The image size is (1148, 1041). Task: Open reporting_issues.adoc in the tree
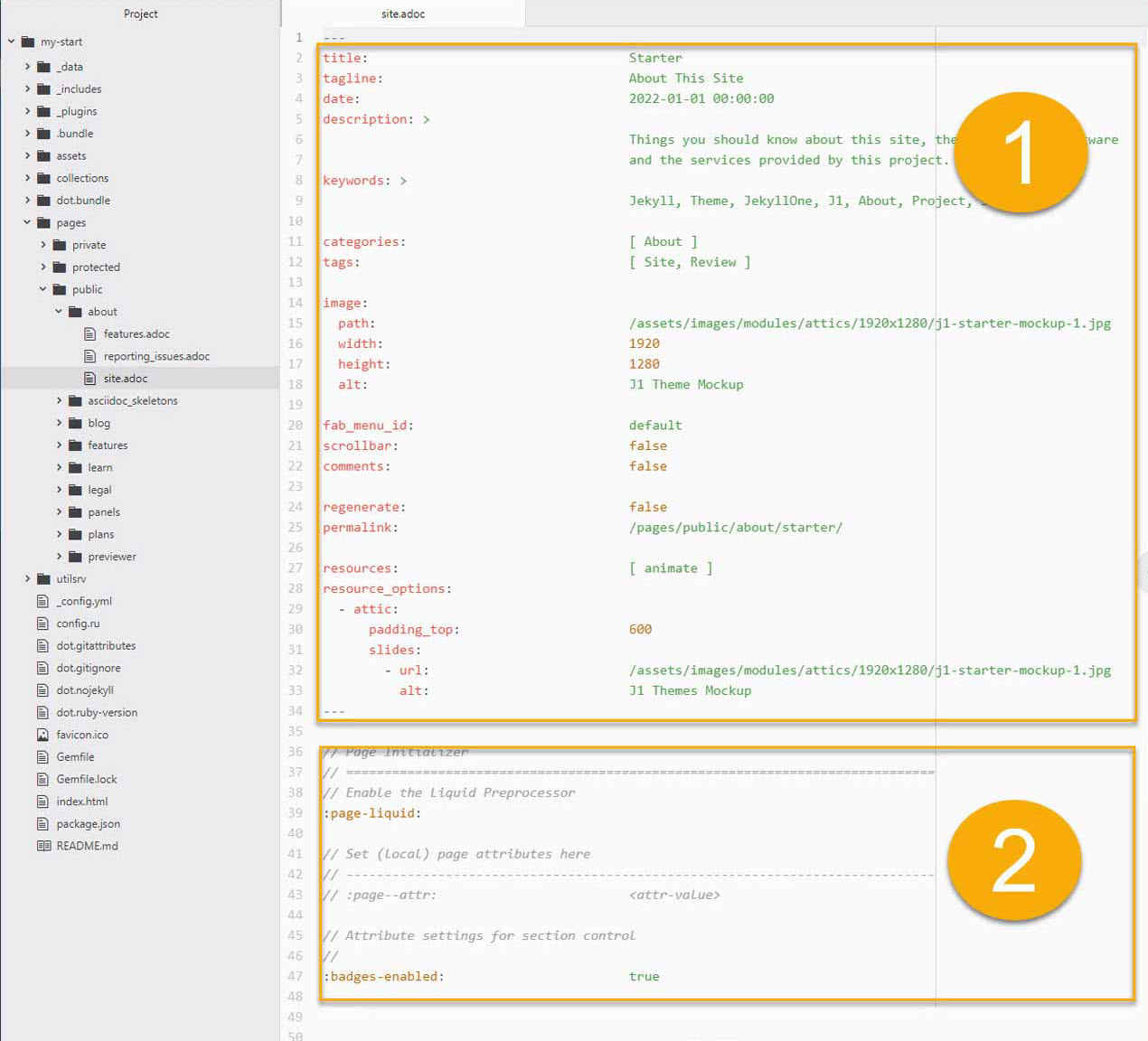[x=156, y=356]
